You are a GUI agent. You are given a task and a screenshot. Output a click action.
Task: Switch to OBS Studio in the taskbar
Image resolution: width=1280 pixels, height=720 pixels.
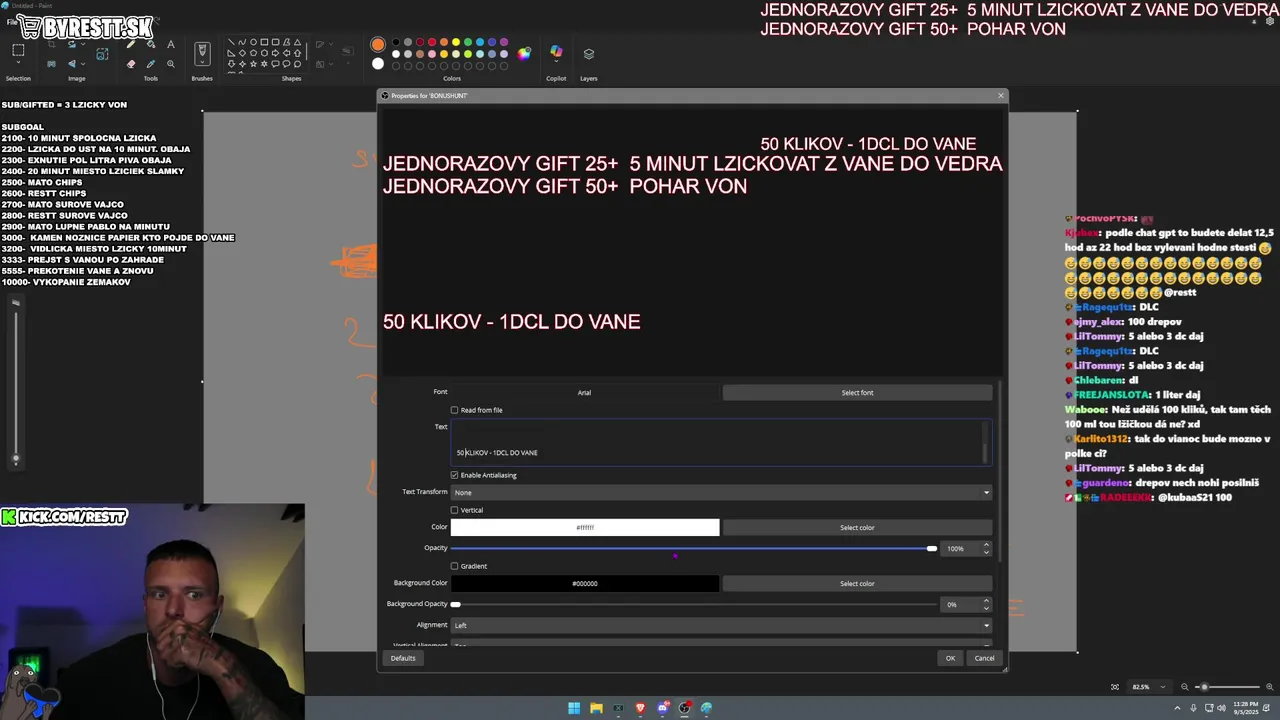[685, 708]
